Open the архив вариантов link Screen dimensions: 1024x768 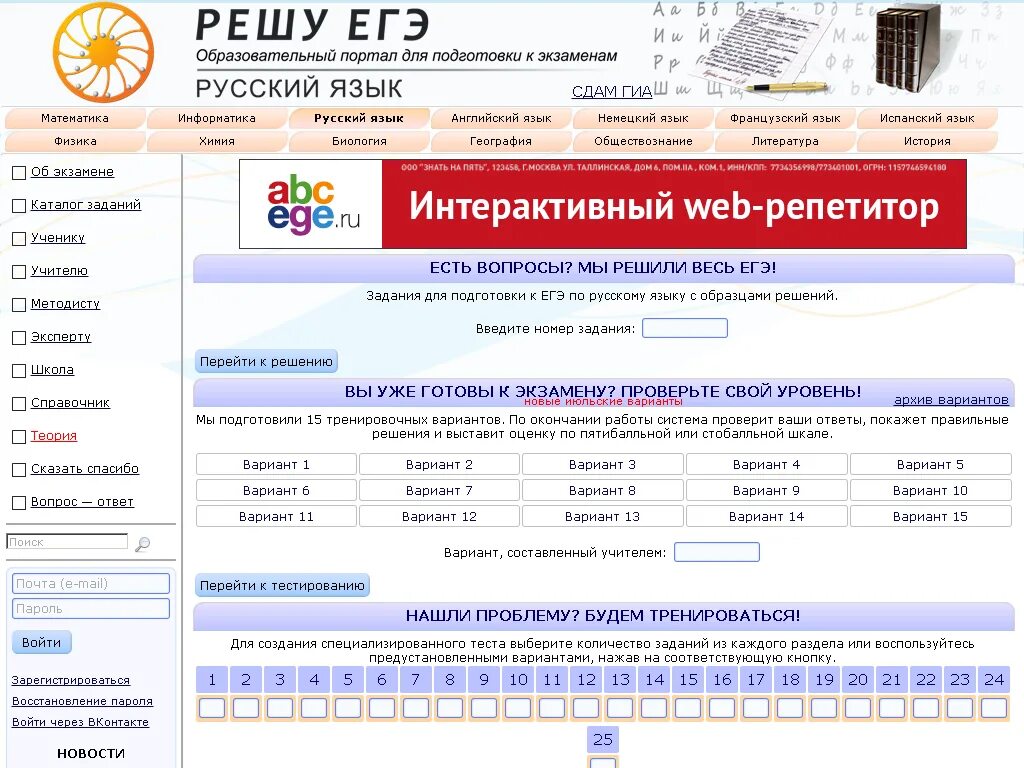pos(951,400)
